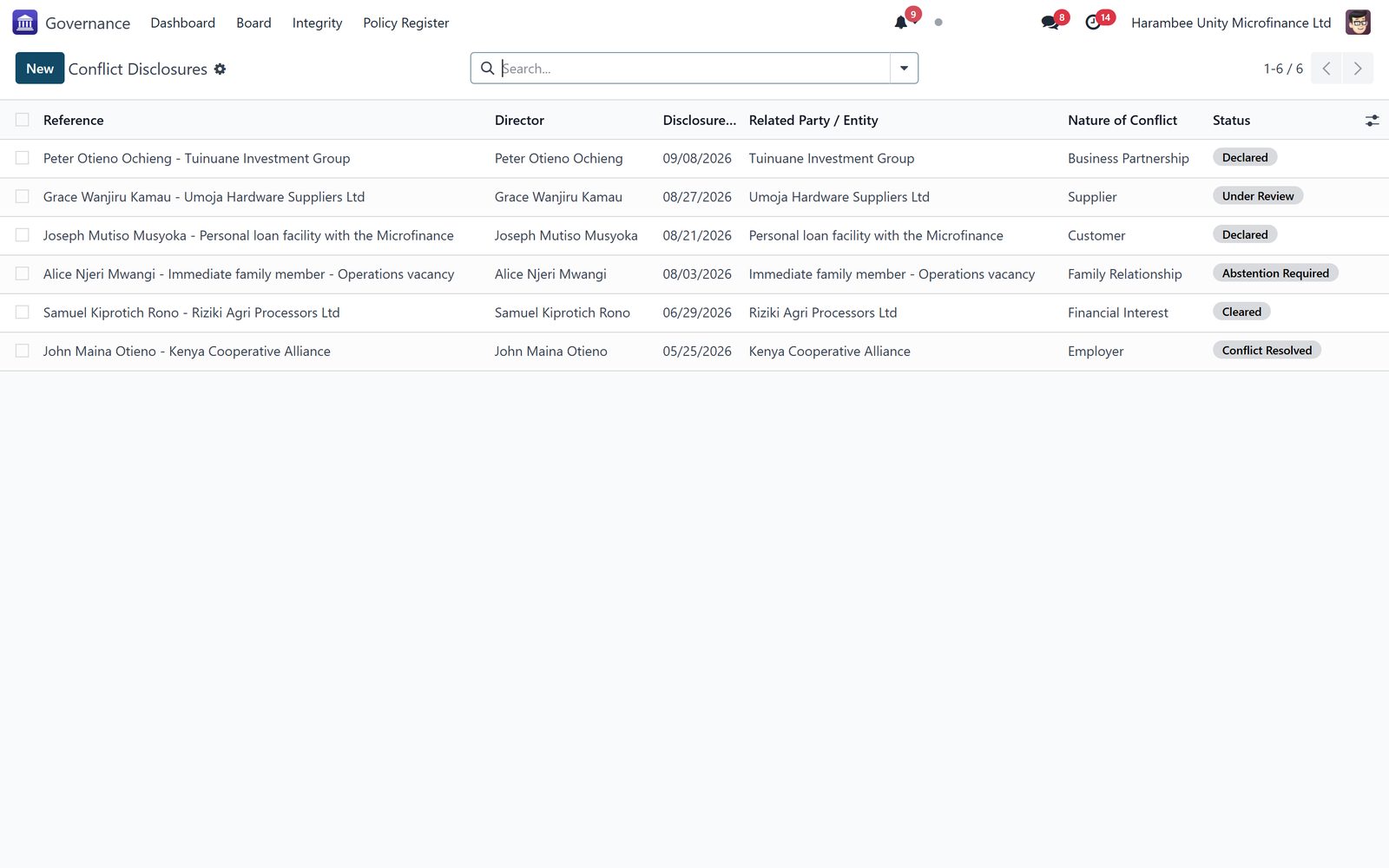Open the Dashboard menu
This screenshot has height=868, width=1389.
point(182,23)
